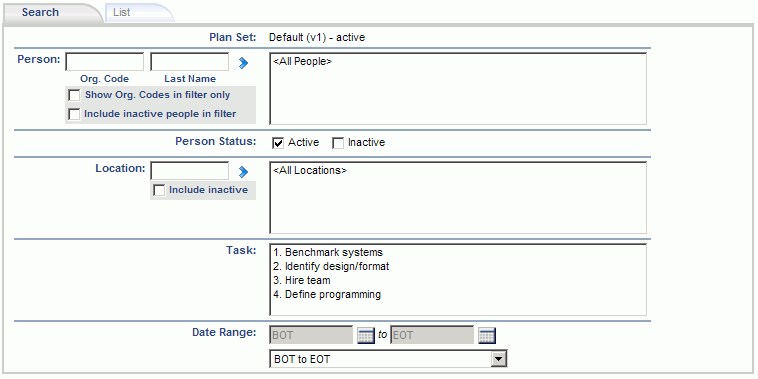This screenshot has height=379, width=758.
Task: Check Include inactive under Location
Action: point(159,190)
